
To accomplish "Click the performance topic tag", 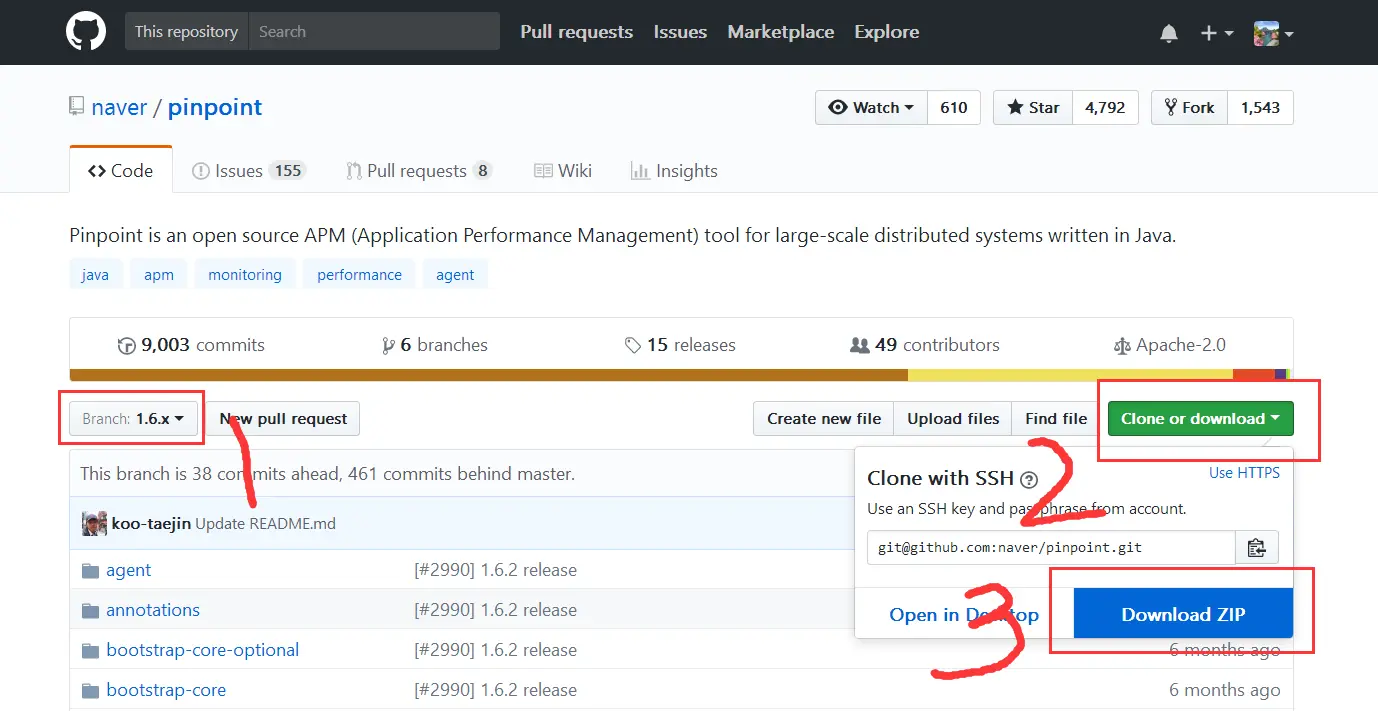I will click(x=359, y=274).
